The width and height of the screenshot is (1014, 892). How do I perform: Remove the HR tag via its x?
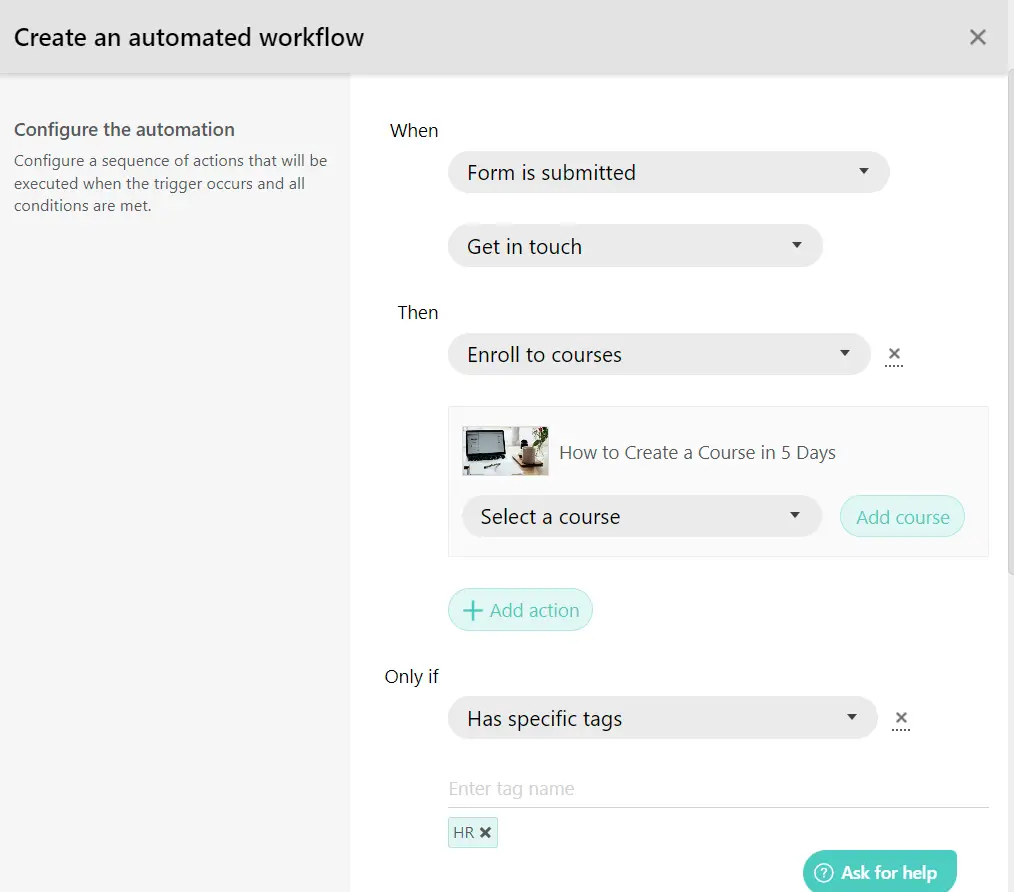pos(485,832)
